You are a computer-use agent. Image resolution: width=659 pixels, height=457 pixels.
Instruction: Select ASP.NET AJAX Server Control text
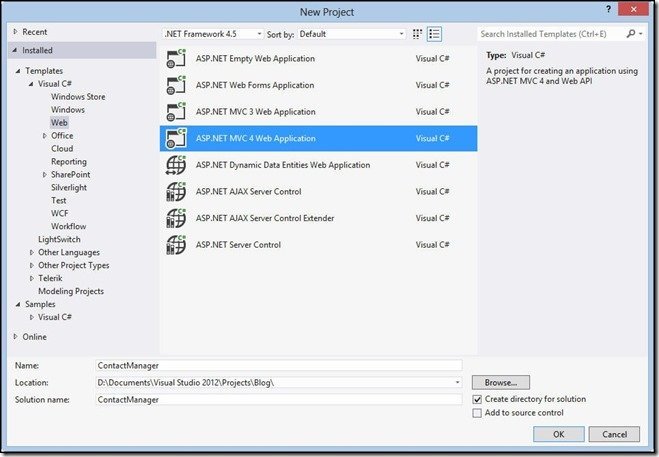[248, 192]
